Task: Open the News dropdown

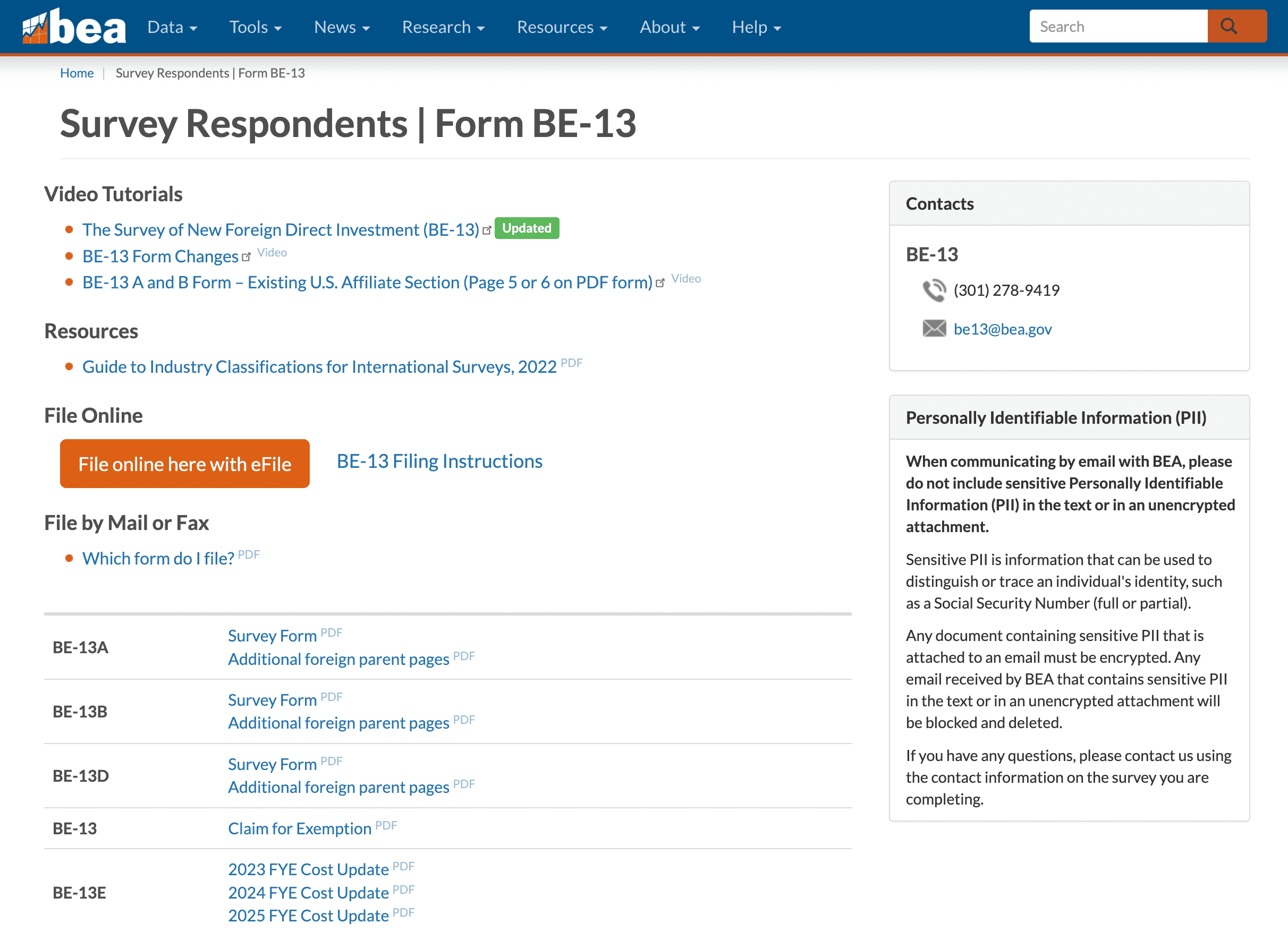Action: pos(342,27)
